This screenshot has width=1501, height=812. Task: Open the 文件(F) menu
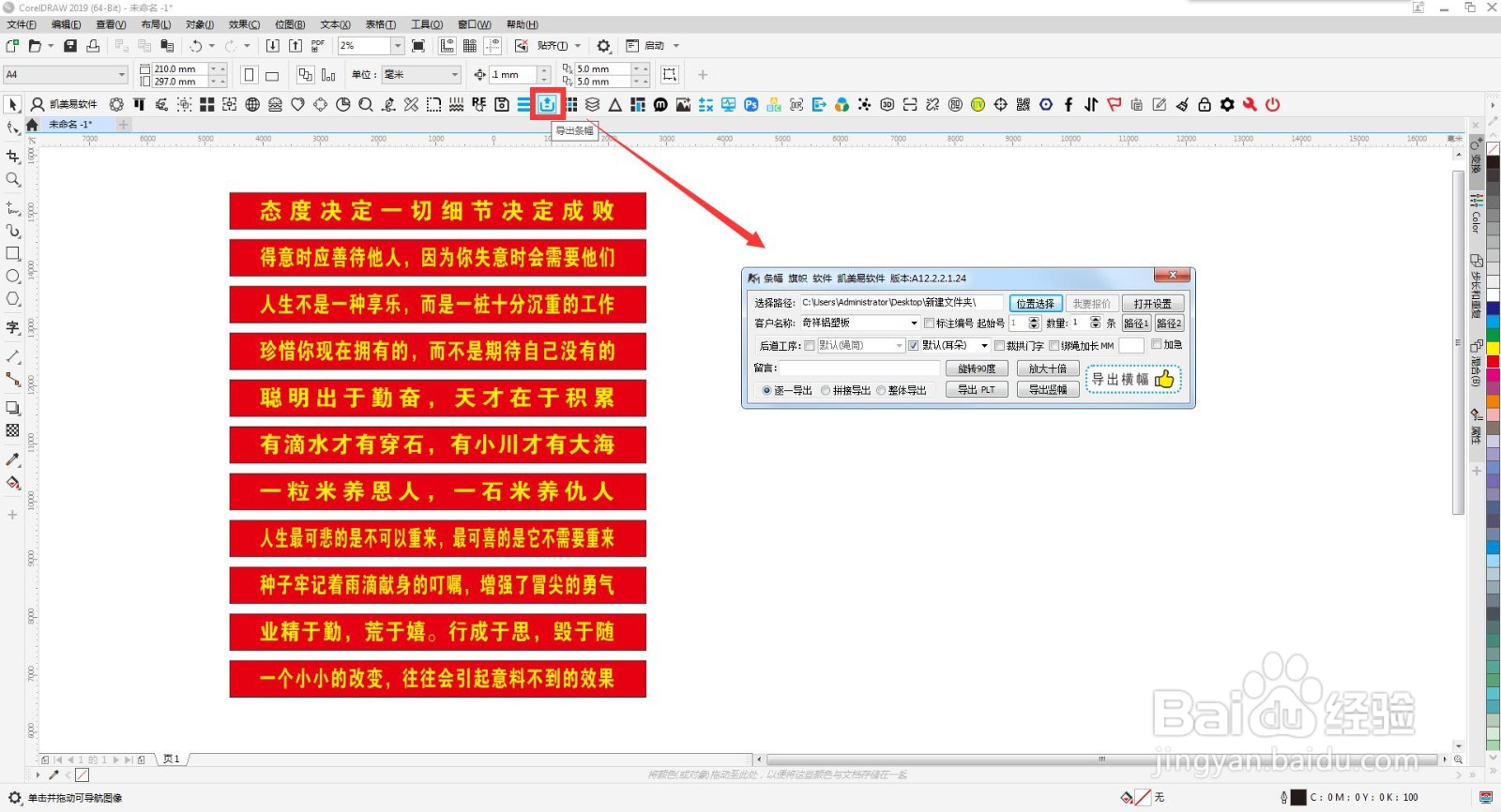22,24
